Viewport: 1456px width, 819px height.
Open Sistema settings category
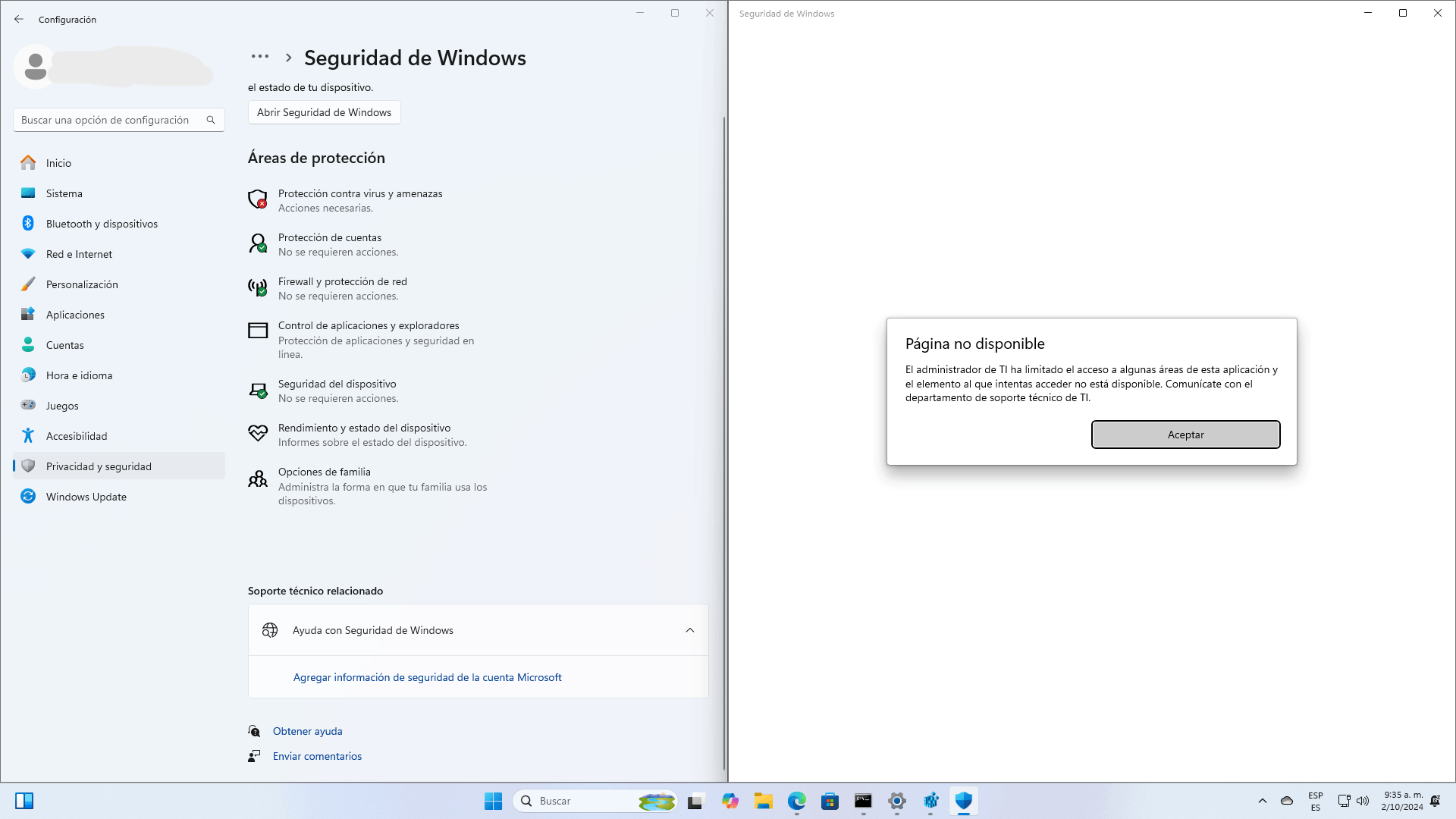(x=118, y=193)
